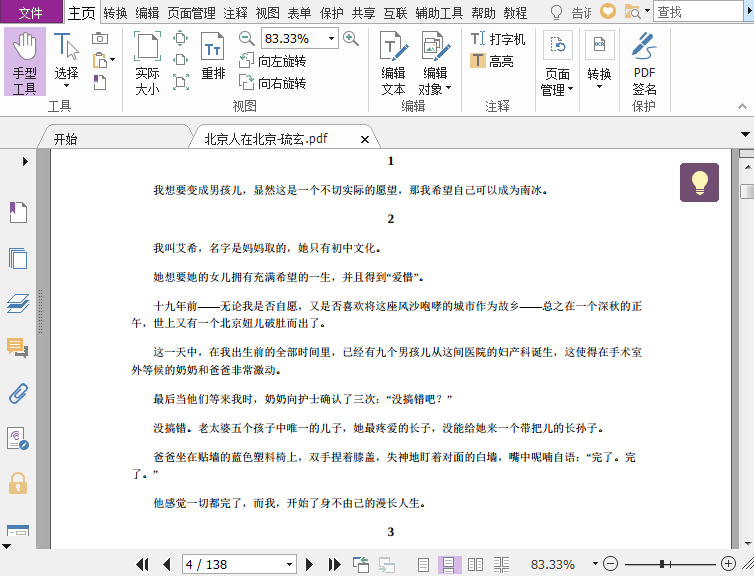Viewport: 754px width, 576px height.
Task: Set view to Actual Size (实际大小)
Action: (x=147, y=63)
